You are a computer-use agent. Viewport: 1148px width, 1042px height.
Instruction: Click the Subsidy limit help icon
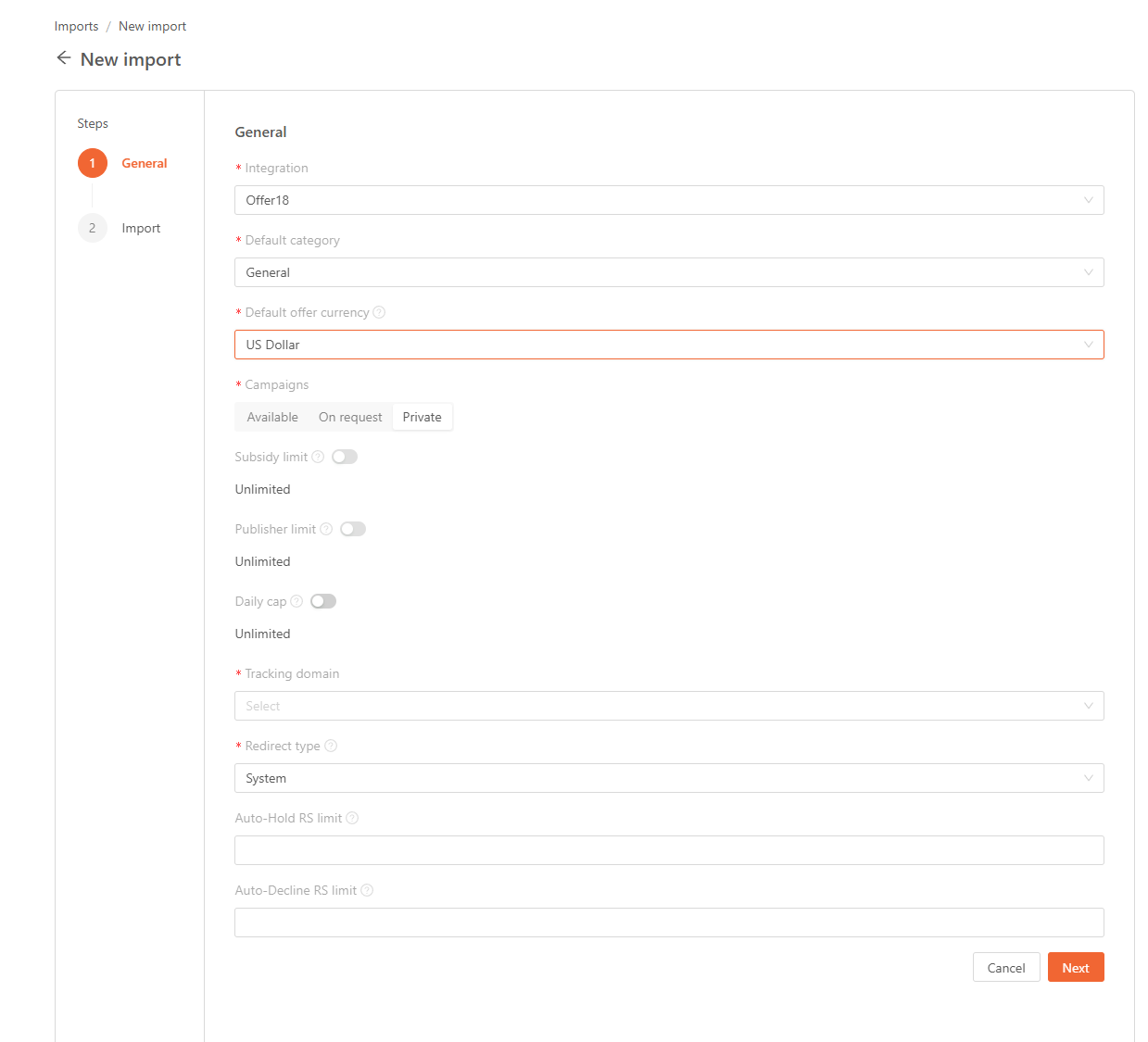pos(318,458)
